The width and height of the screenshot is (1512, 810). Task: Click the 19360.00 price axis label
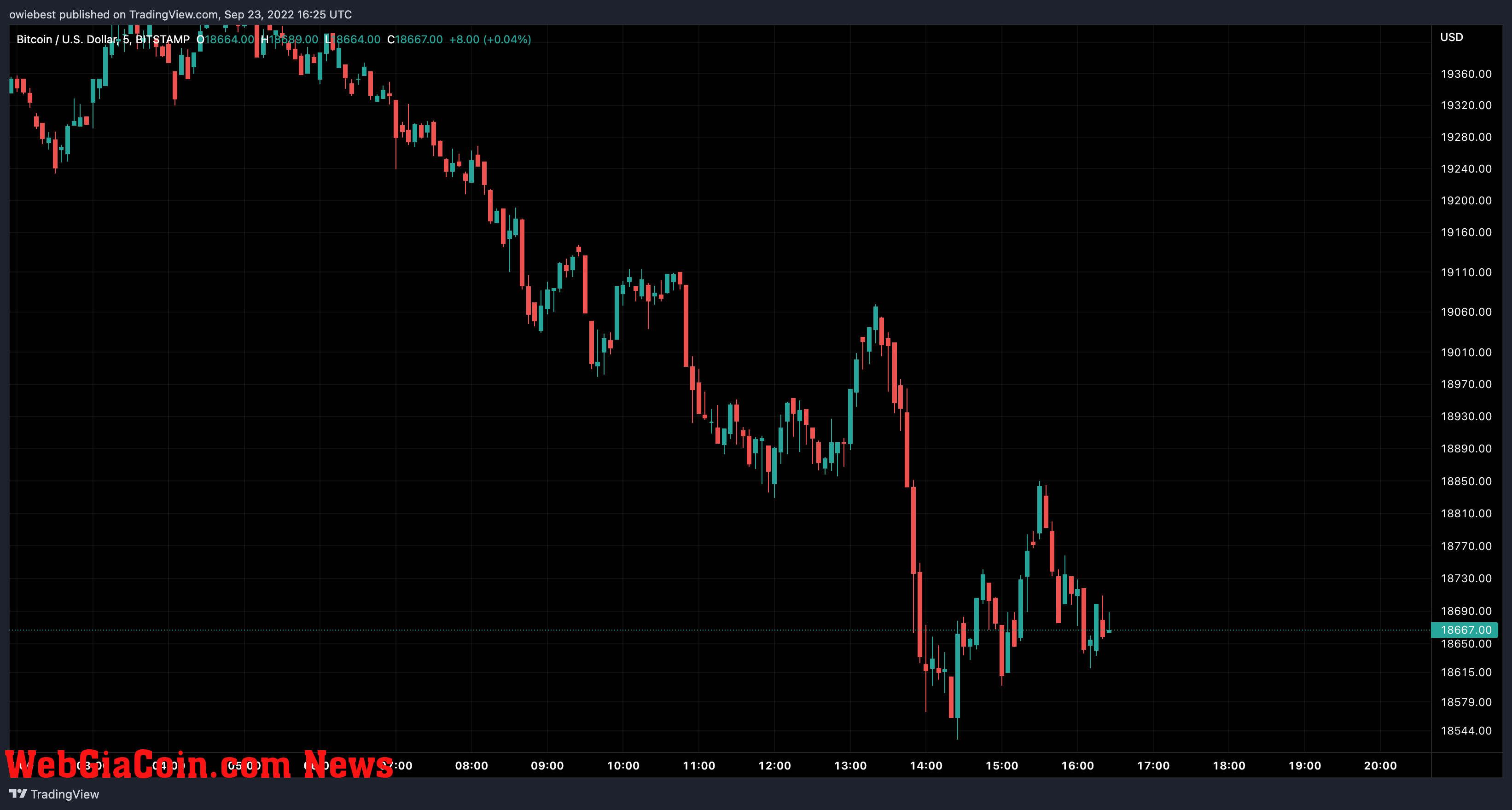coord(1465,74)
